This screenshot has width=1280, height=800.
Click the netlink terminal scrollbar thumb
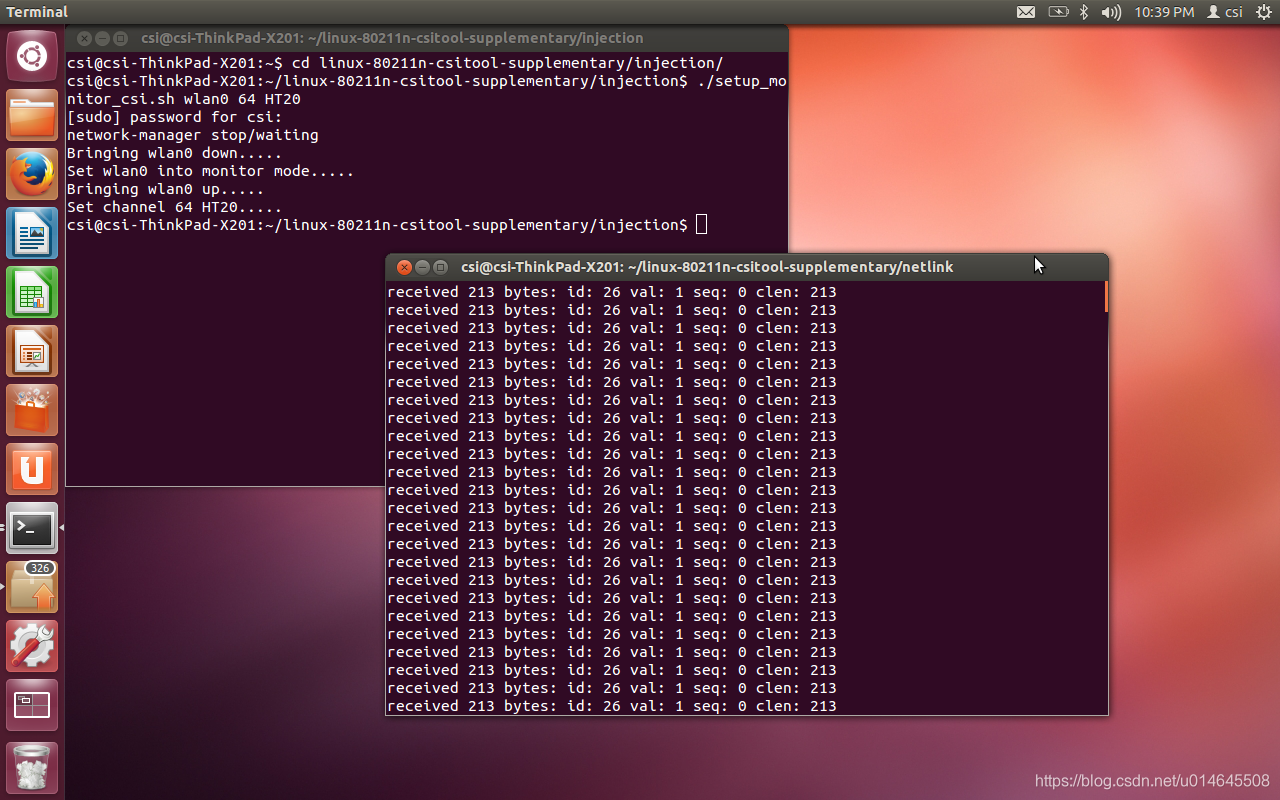point(1105,297)
